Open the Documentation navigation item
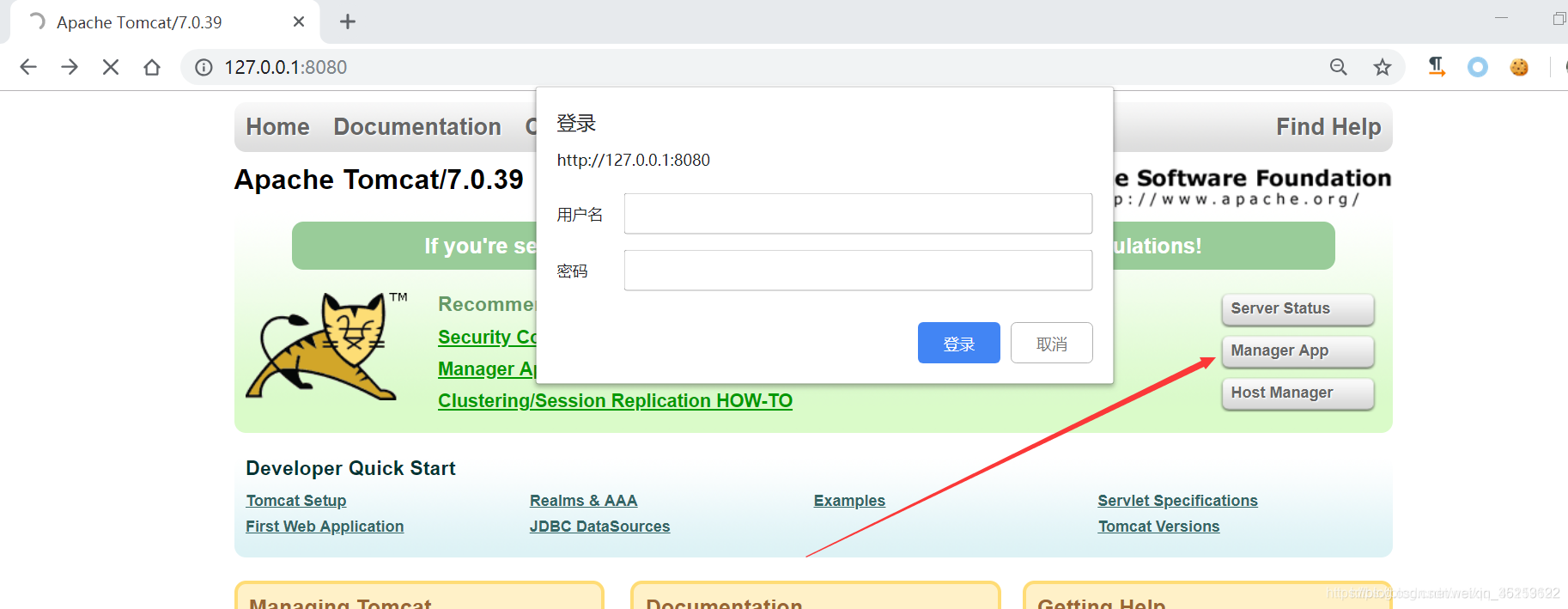The height and width of the screenshot is (609, 1568). point(417,127)
